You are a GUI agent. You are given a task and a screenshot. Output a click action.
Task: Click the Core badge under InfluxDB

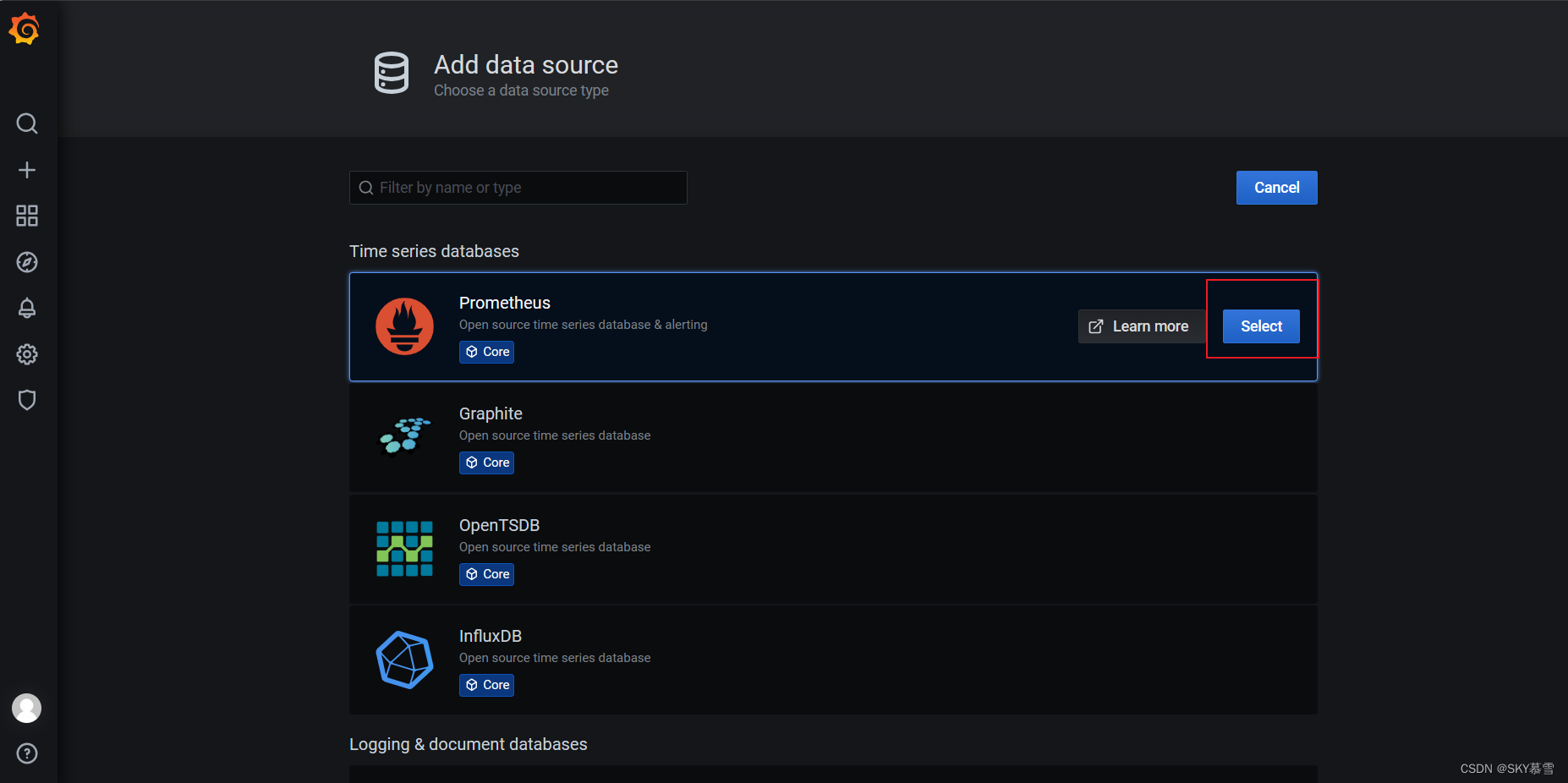(487, 685)
